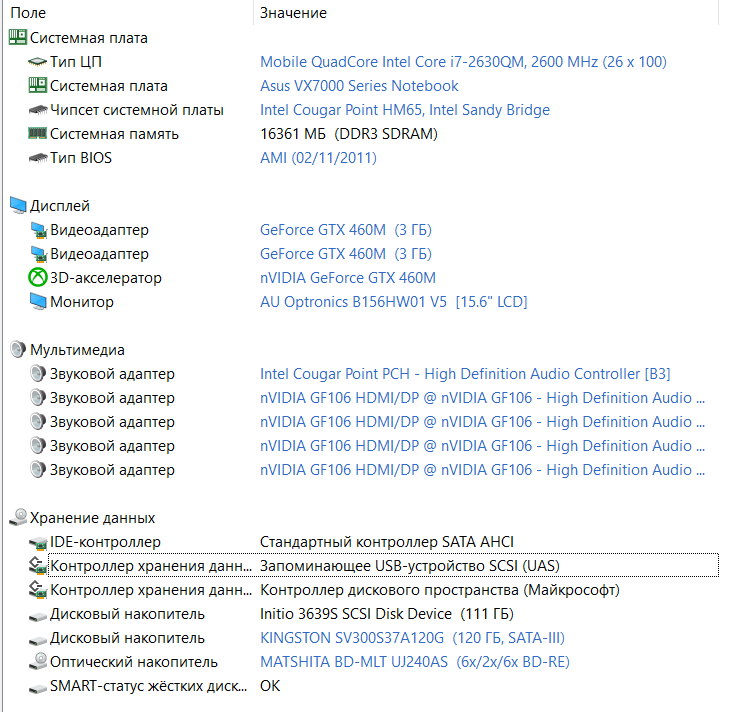This screenshot has height=712, width=730.
Task: Click the speaker icon beside Мультимедиа heading
Action: point(18,349)
